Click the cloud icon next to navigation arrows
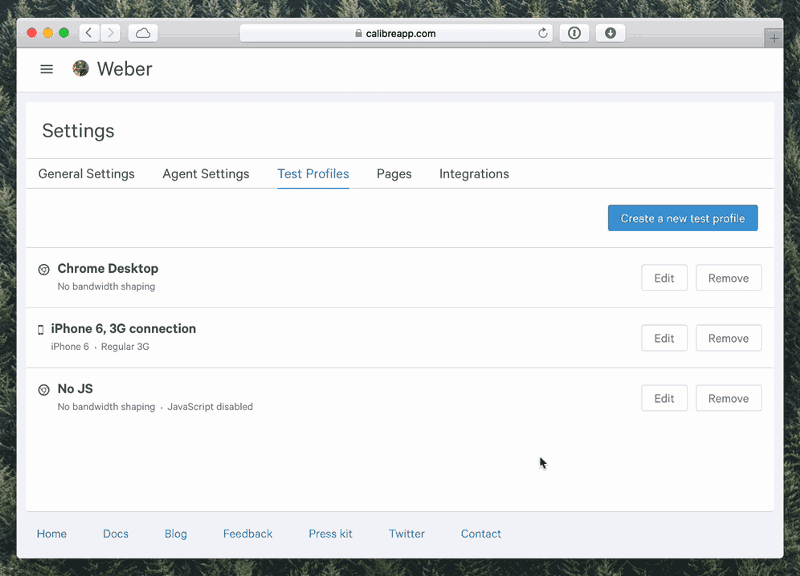Screen dimensions: 800x576 [x=142, y=32]
